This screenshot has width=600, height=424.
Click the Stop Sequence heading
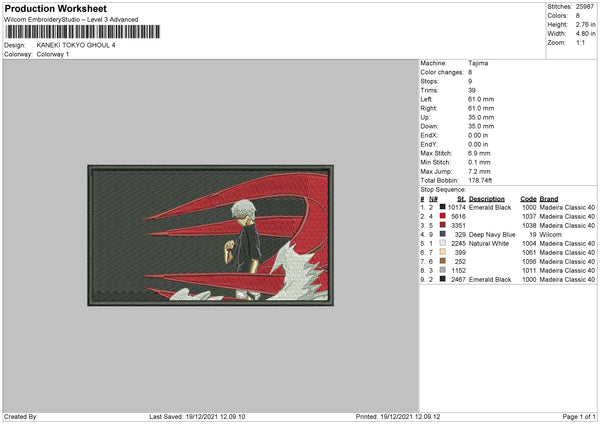pos(443,190)
